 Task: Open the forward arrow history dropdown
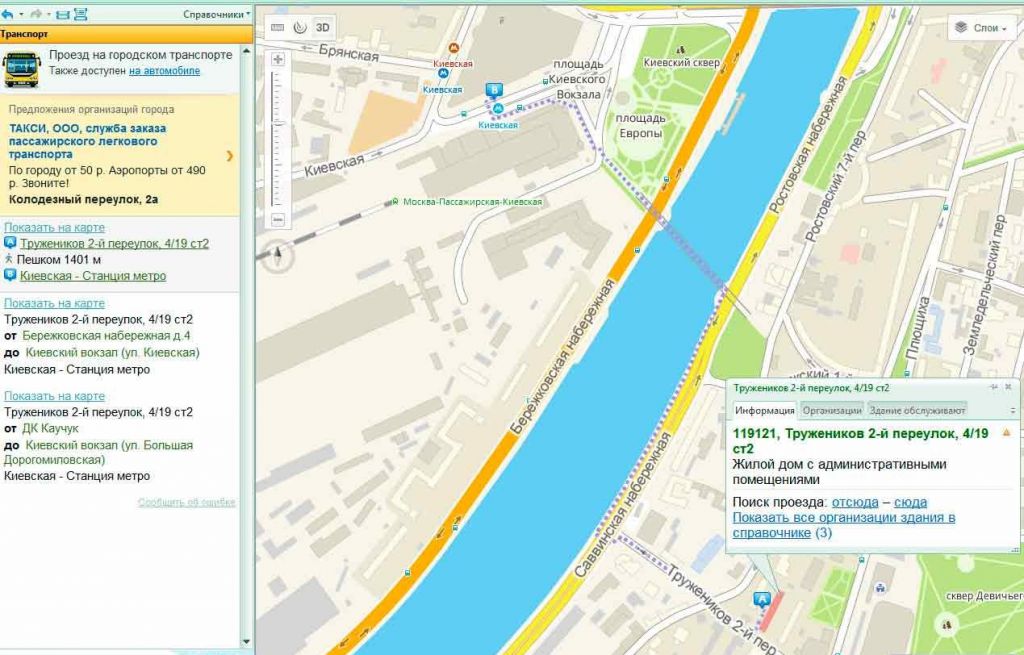48,14
